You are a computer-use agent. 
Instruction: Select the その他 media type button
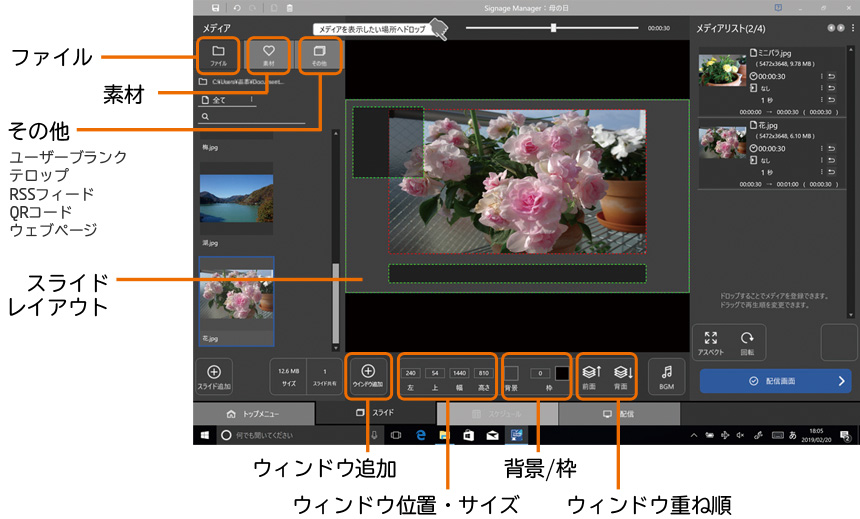[x=318, y=54]
